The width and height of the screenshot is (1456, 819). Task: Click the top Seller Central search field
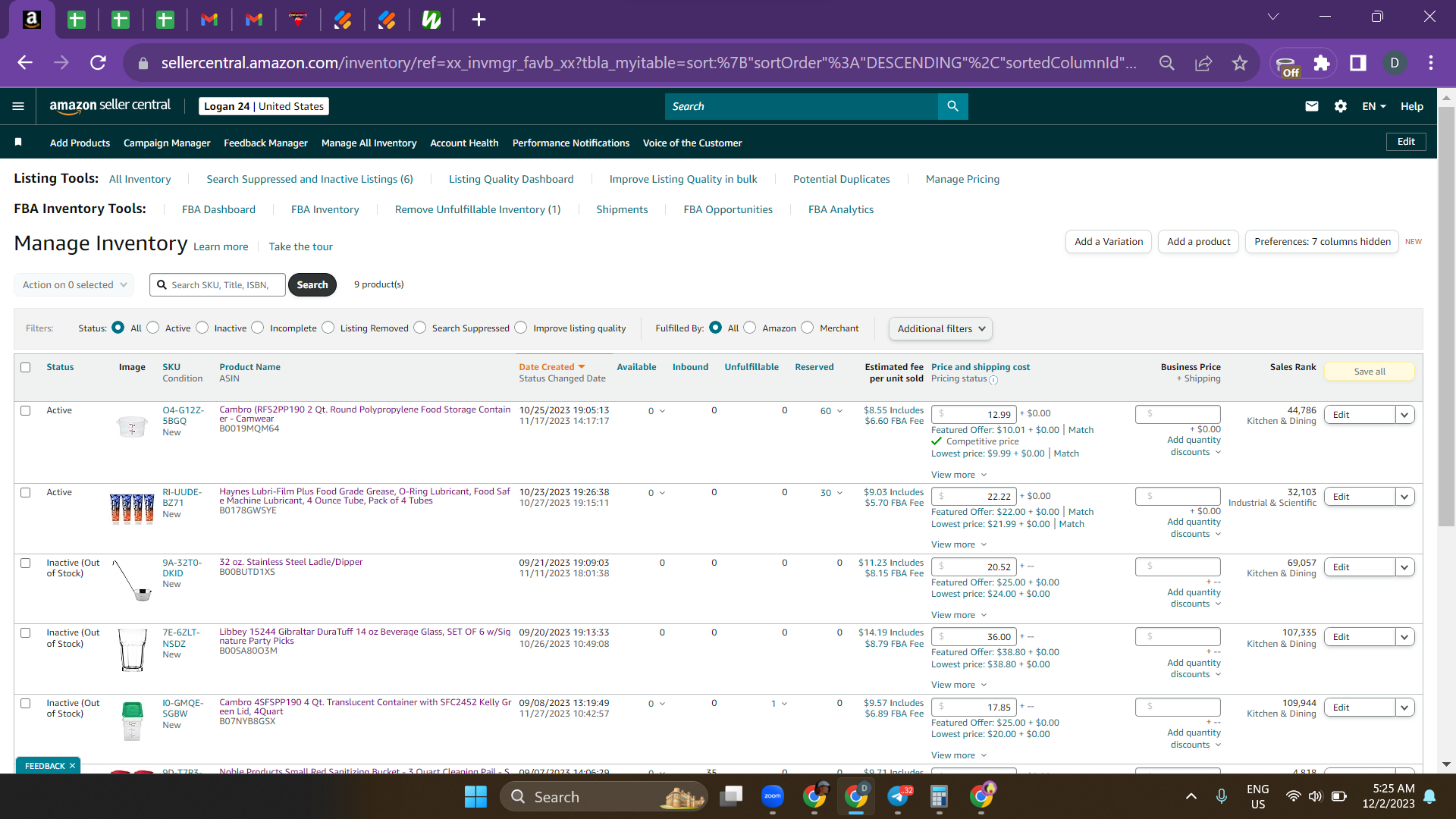(802, 106)
